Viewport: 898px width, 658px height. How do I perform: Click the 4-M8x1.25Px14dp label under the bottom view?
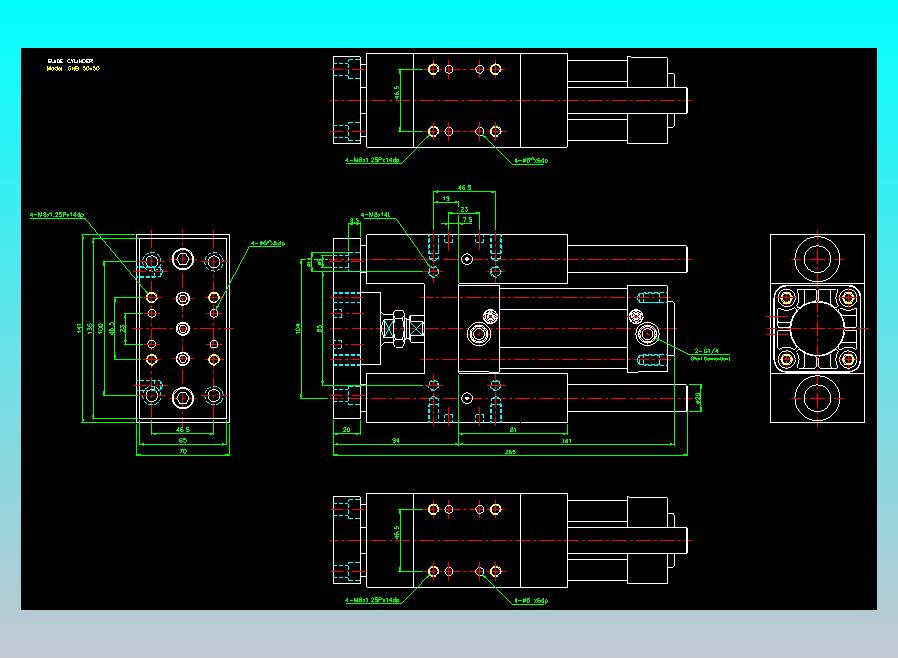point(372,600)
